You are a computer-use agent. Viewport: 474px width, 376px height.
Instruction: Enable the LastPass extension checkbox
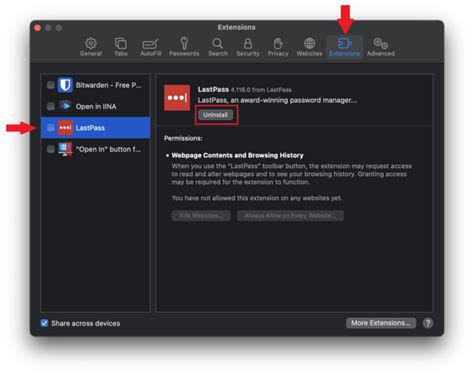point(51,128)
